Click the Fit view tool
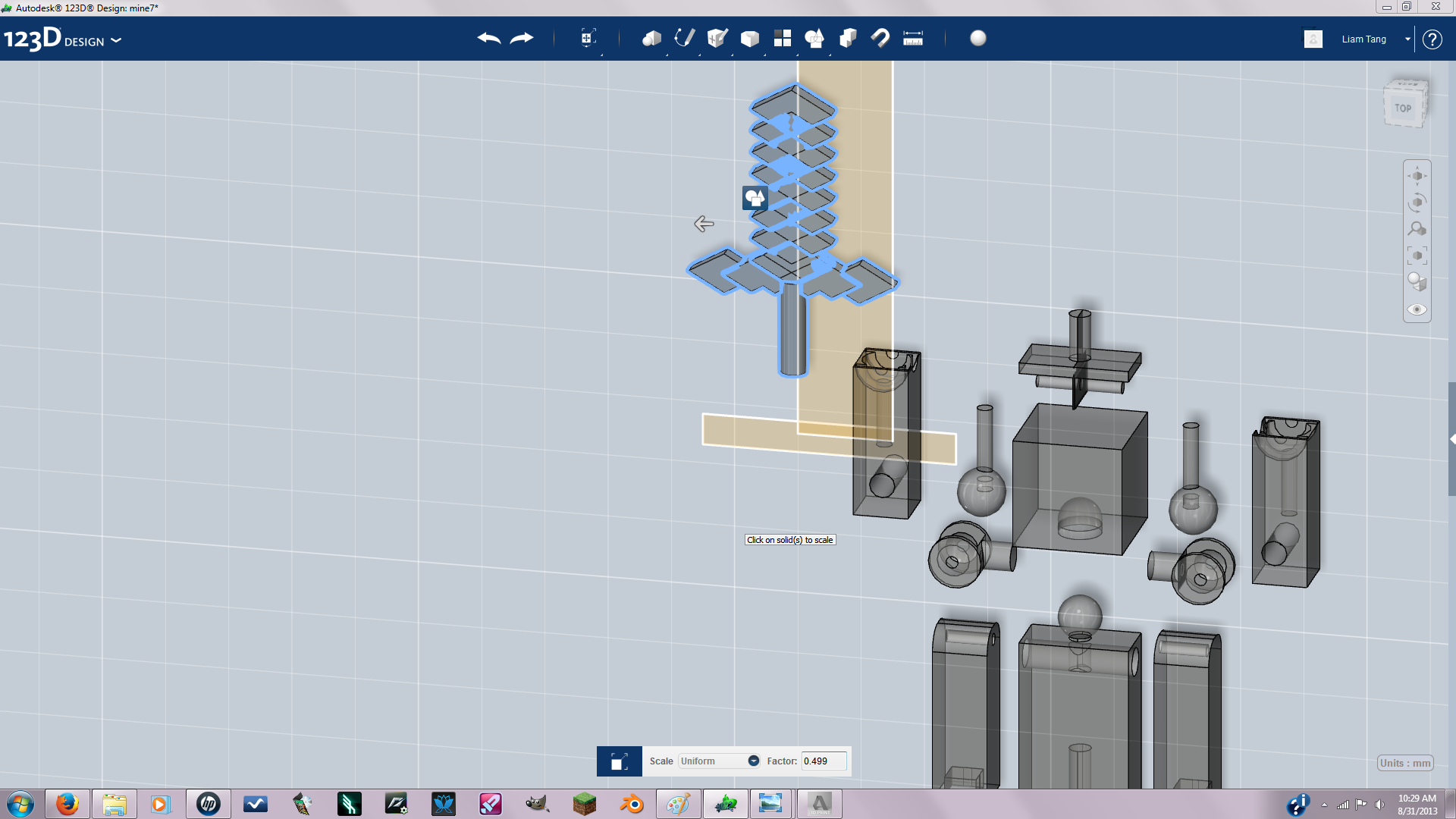The width and height of the screenshot is (1456, 819). [x=1417, y=256]
